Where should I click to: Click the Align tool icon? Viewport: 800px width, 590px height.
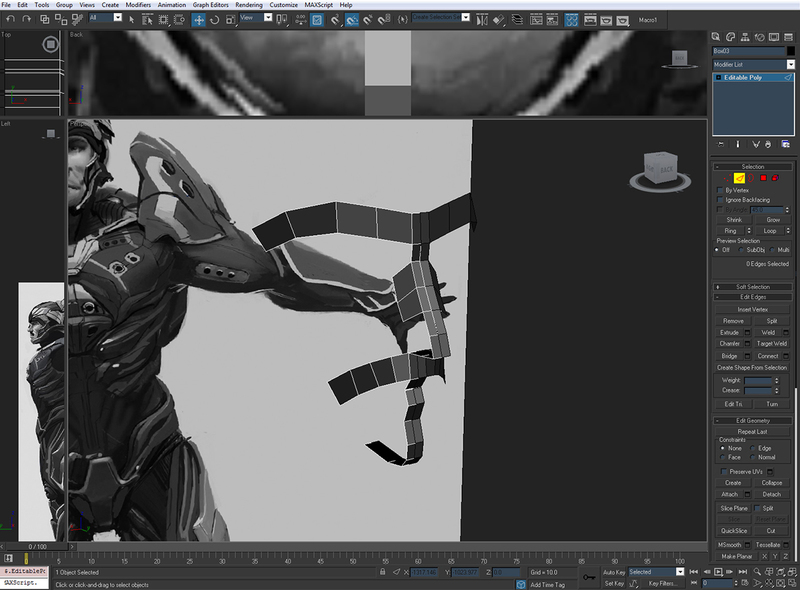coord(499,20)
